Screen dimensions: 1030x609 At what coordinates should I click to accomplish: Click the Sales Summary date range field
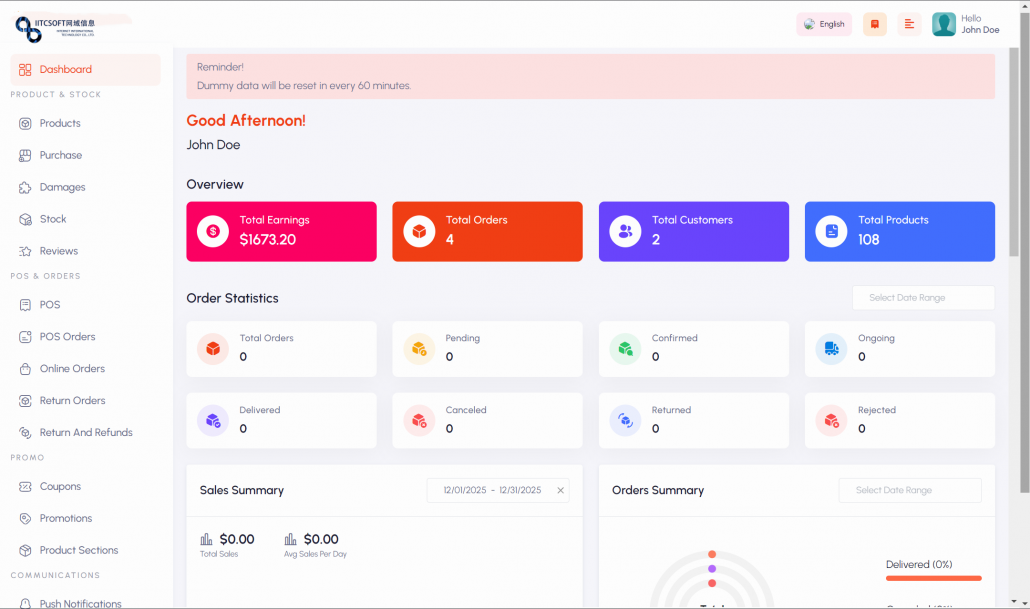point(491,490)
